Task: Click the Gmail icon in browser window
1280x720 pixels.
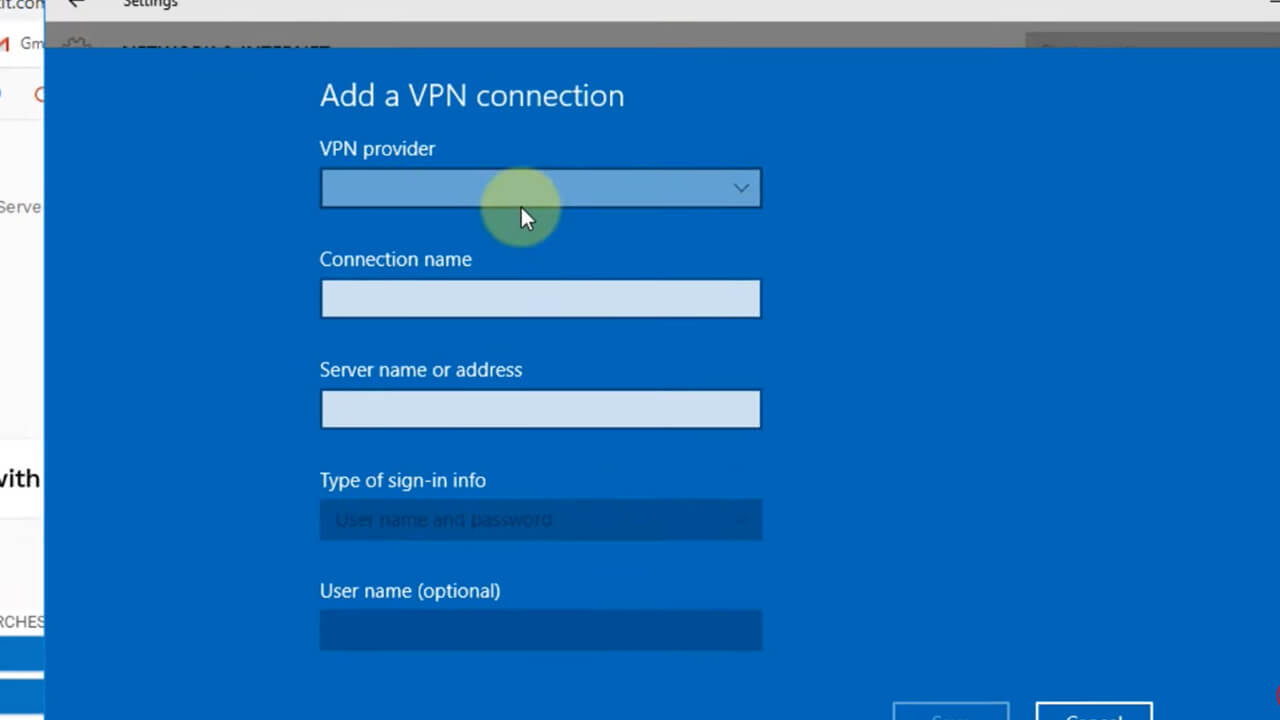Action: coord(5,44)
